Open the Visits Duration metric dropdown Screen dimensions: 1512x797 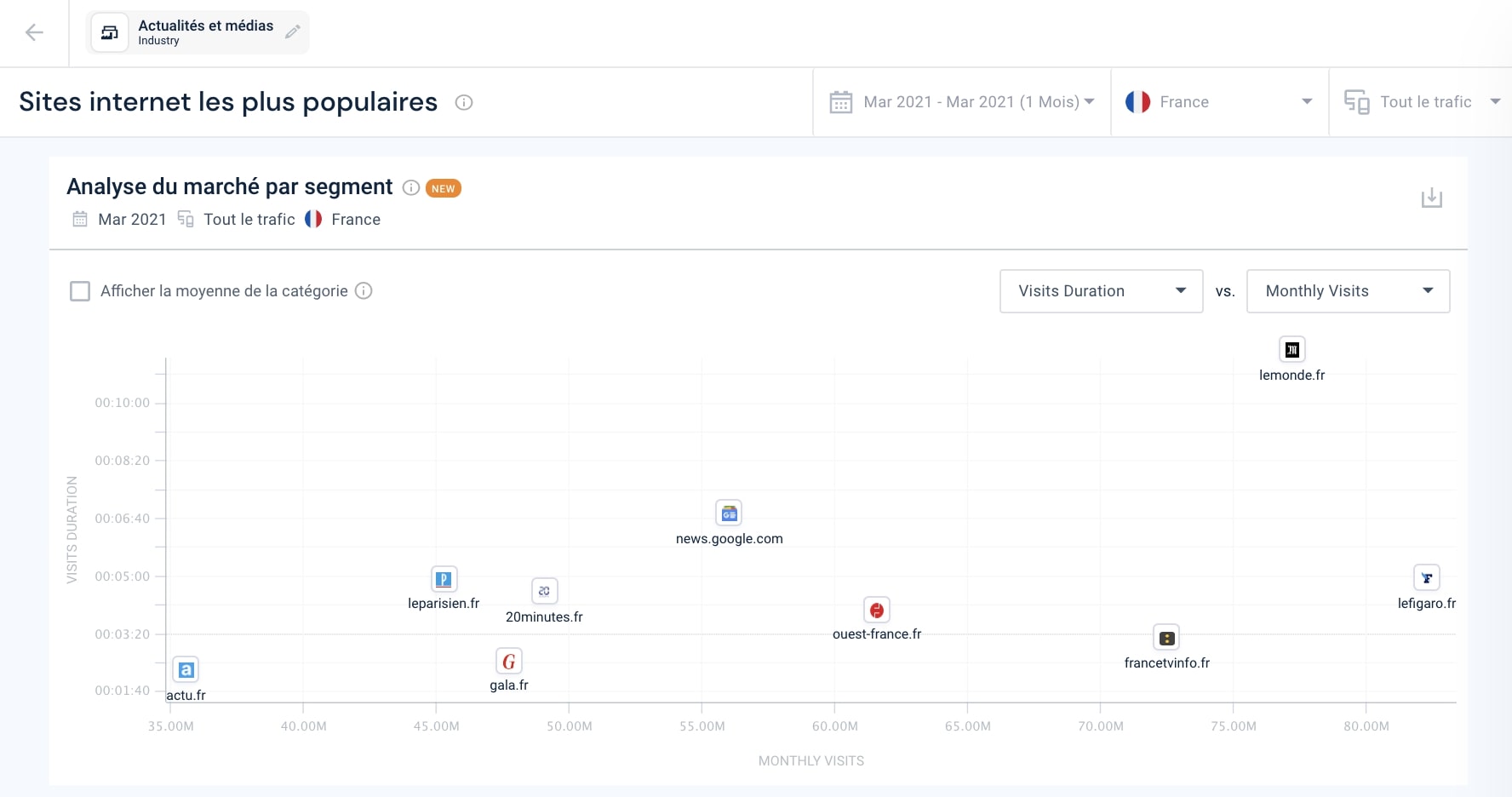pyautogui.click(x=1102, y=291)
